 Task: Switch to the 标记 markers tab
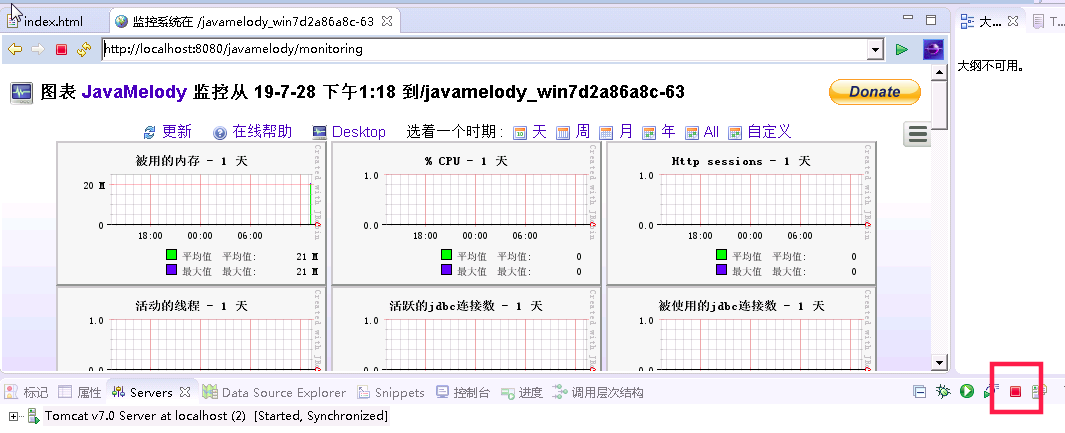(x=26, y=392)
